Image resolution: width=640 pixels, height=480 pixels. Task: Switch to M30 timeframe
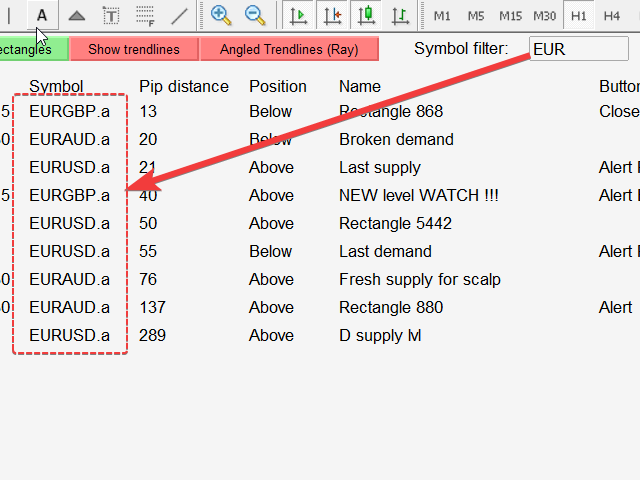[544, 16]
